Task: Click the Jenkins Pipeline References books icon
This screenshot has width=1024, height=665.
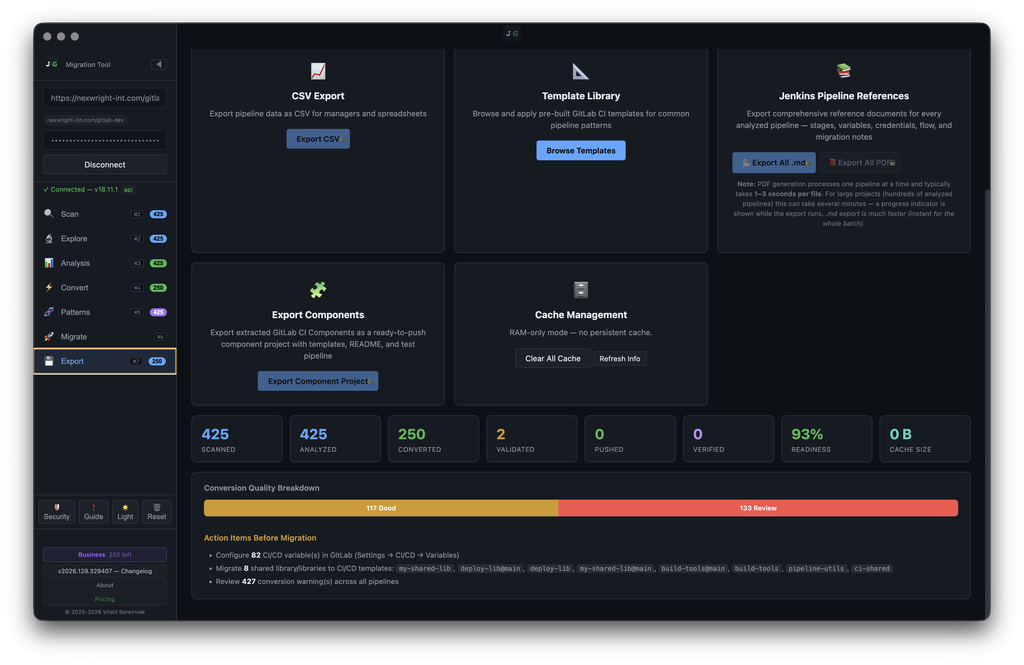Action: 844,71
